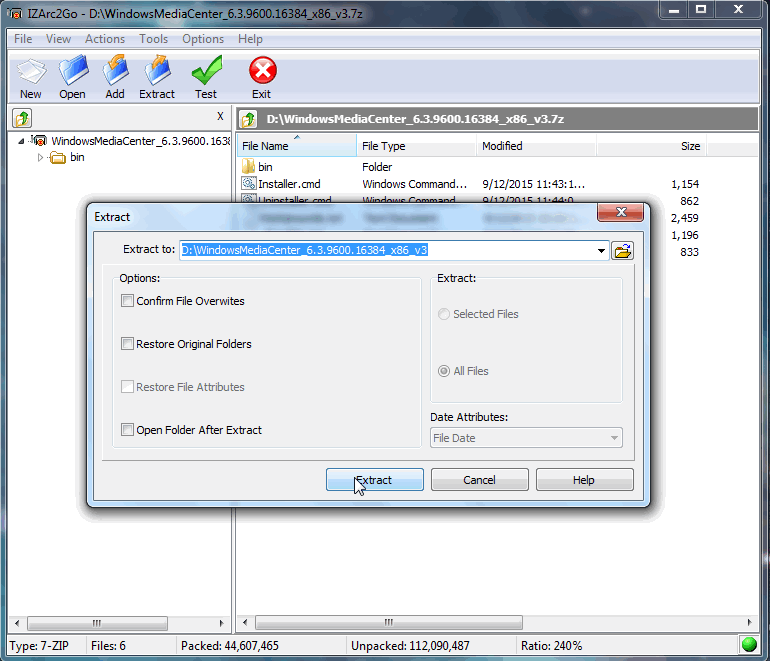The width and height of the screenshot is (770, 661).
Task: Close the left tree pane with the X
Action: coord(220,116)
